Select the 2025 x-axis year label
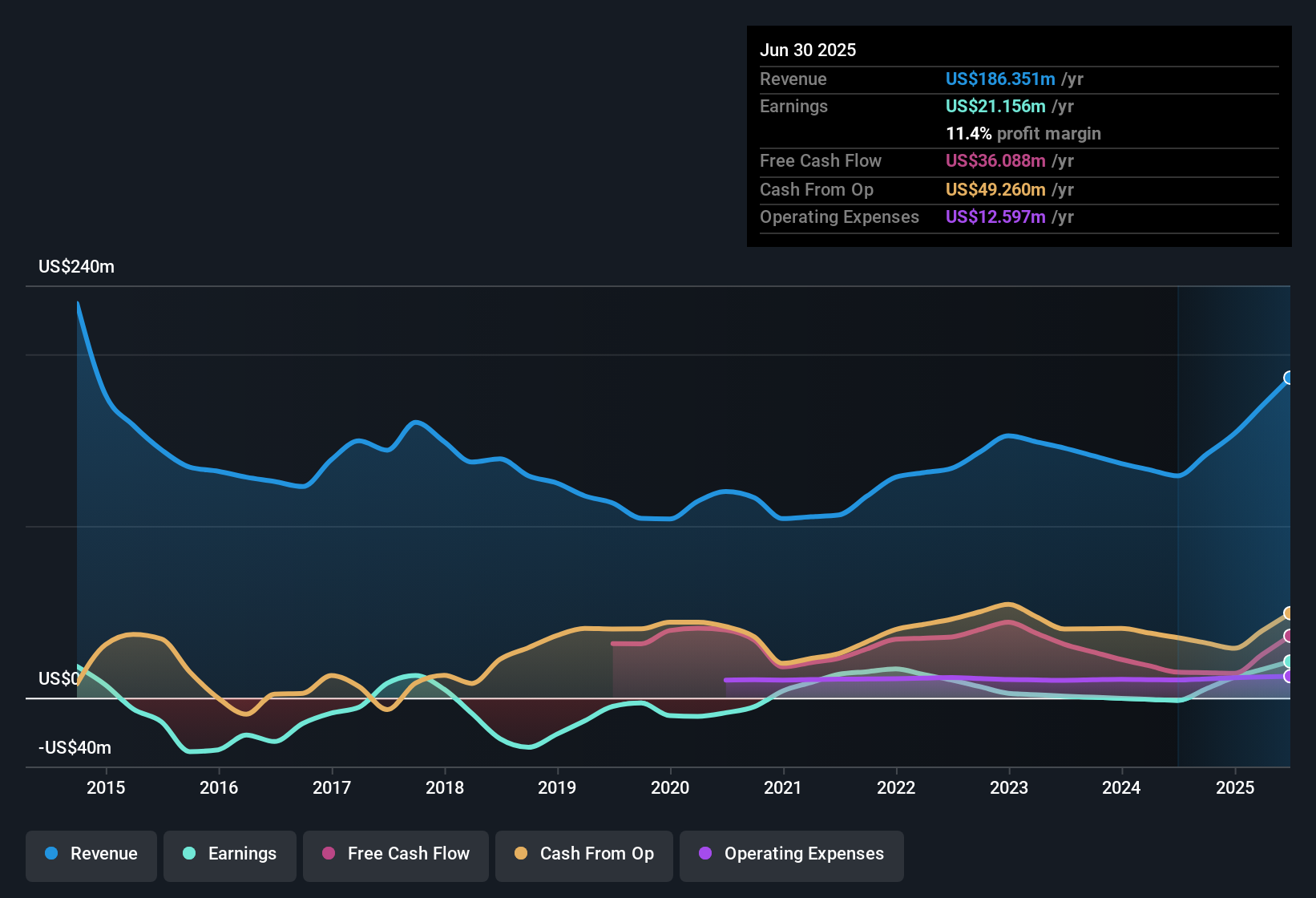1316x898 pixels. [x=1234, y=787]
